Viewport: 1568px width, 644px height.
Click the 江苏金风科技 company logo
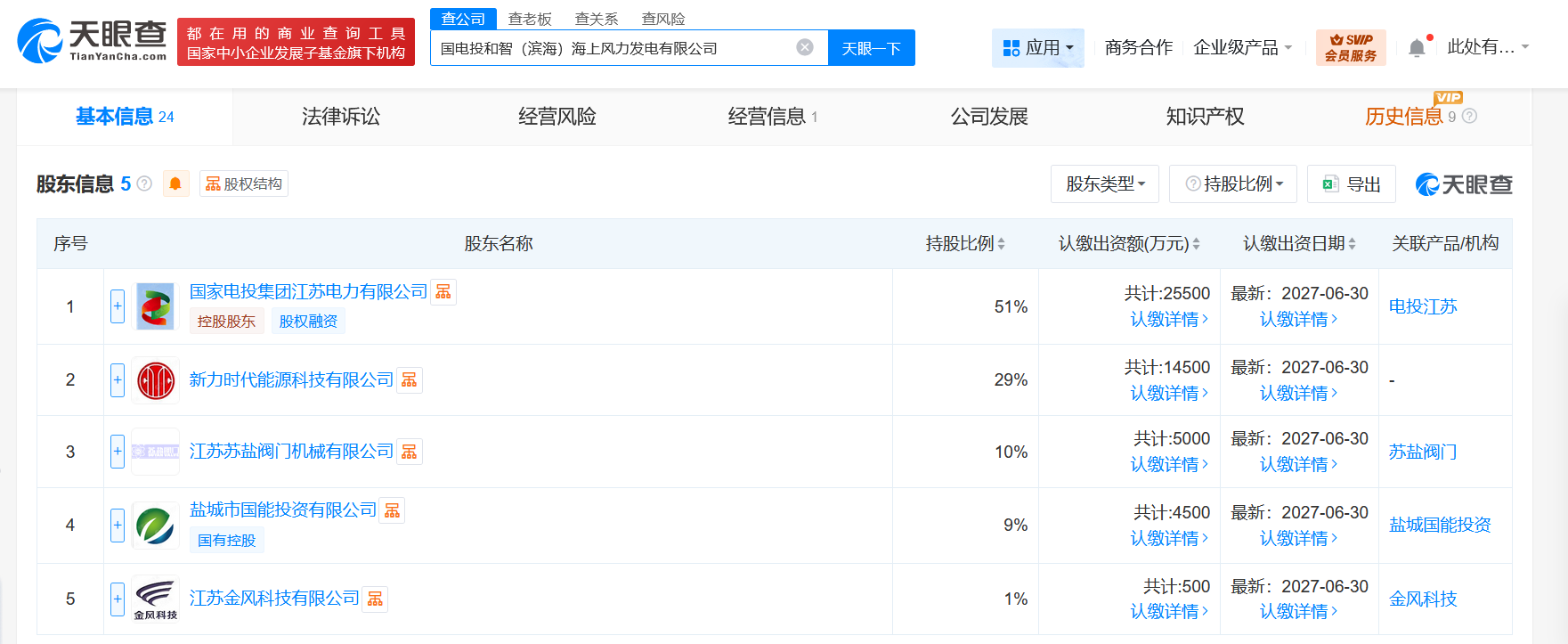click(156, 598)
